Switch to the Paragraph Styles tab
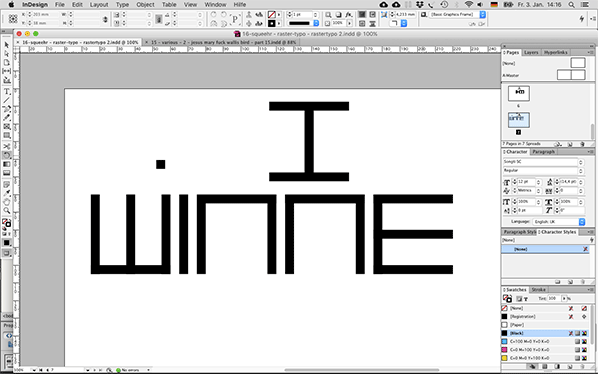Viewport: 598px width, 374px height. (x=519, y=232)
